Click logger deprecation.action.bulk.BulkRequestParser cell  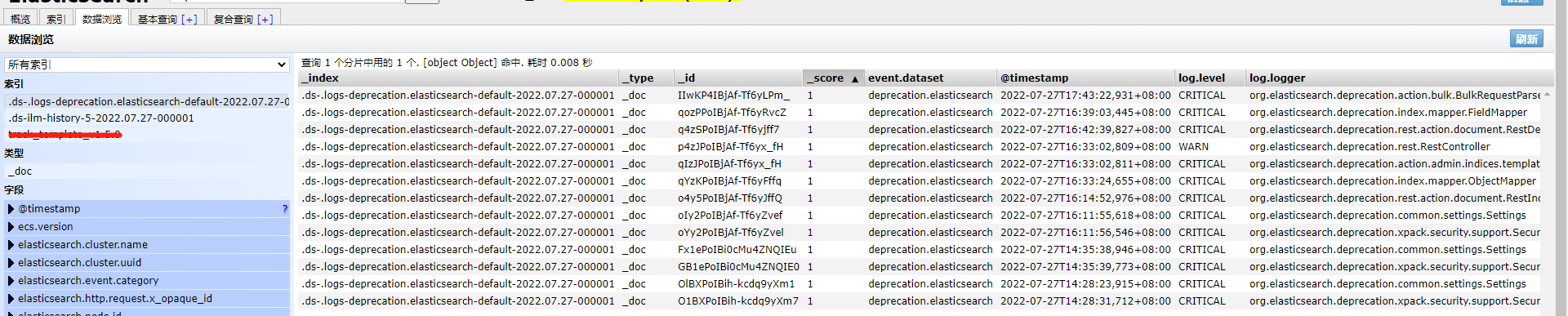(1395, 96)
